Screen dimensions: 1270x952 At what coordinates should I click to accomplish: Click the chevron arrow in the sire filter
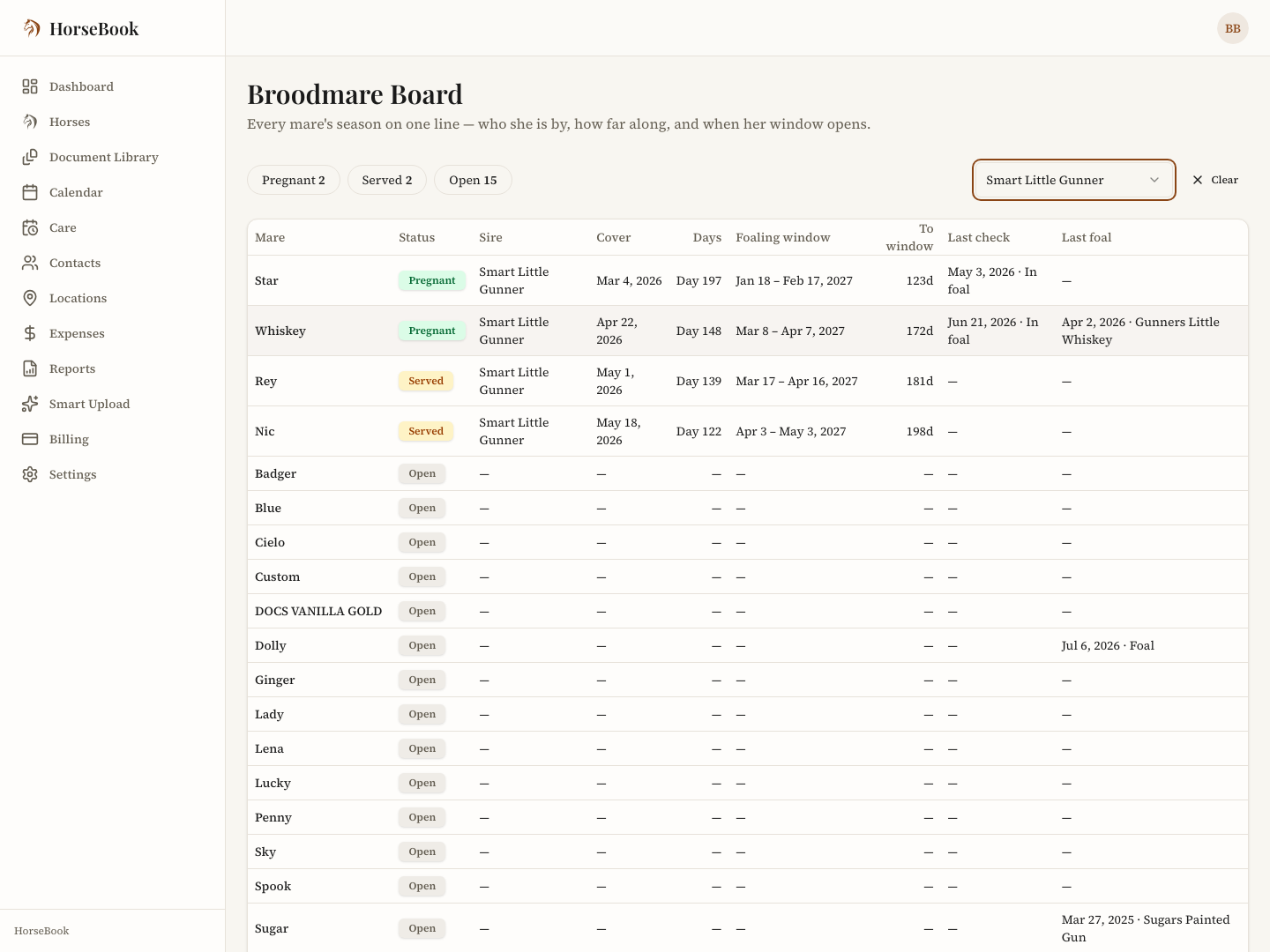tap(1154, 180)
